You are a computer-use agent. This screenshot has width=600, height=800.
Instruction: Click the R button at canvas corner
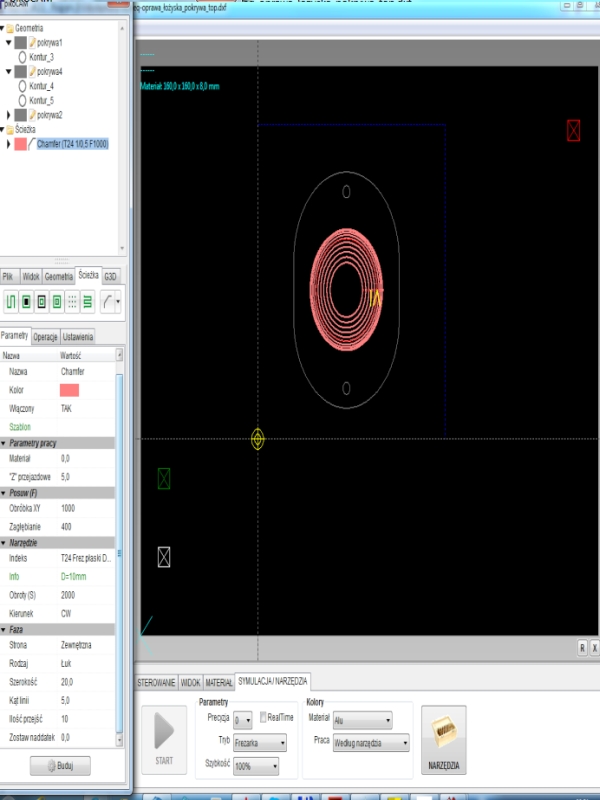point(582,647)
